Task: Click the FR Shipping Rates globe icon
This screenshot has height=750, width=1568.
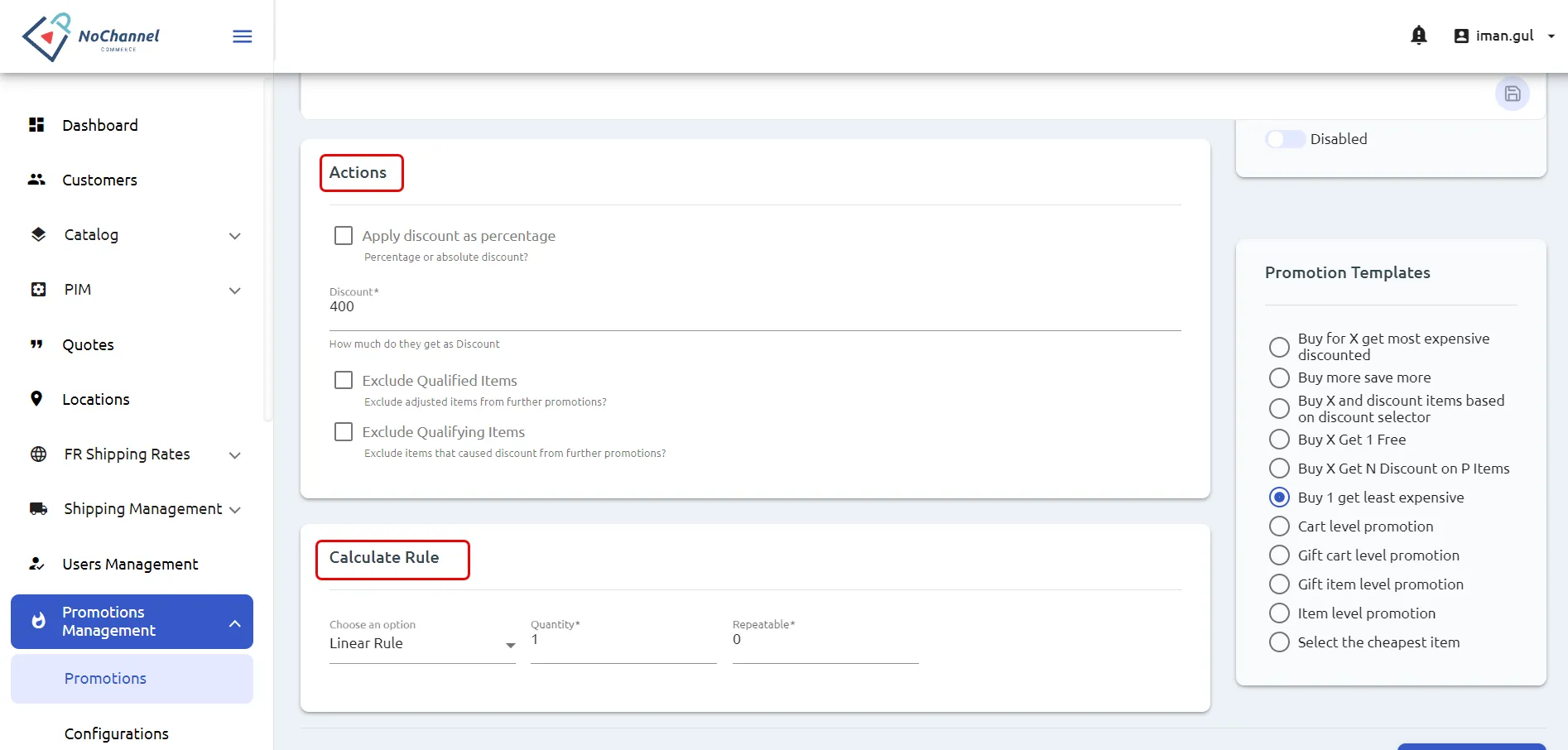Action: [38, 454]
